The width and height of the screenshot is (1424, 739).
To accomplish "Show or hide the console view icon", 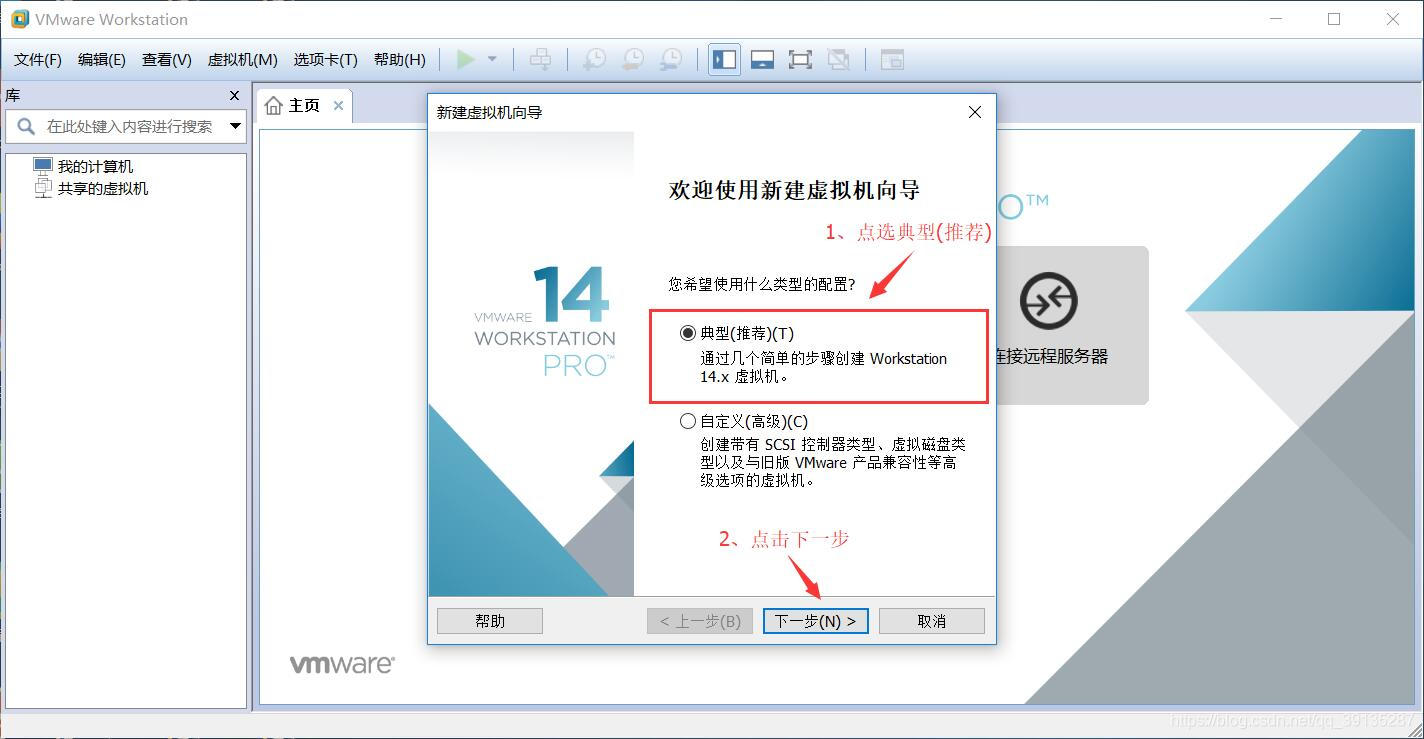I will tap(762, 59).
